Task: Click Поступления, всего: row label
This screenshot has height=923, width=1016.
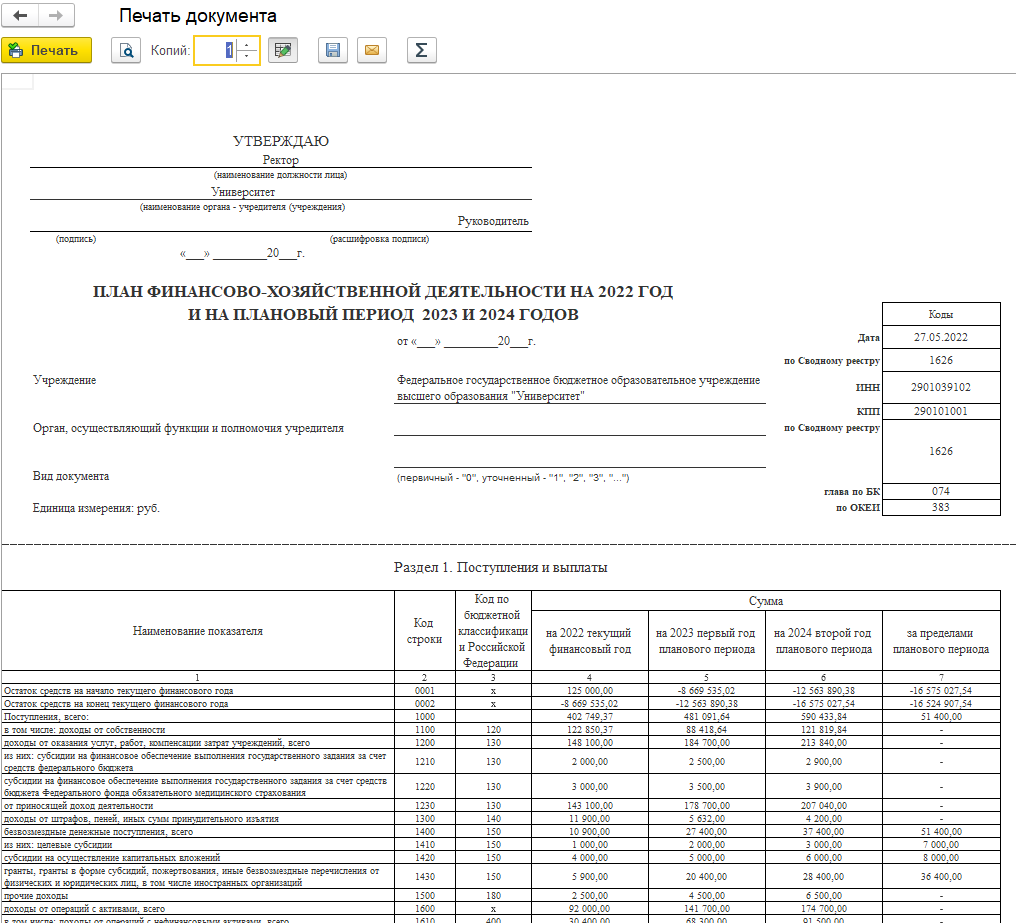Action: click(46, 717)
